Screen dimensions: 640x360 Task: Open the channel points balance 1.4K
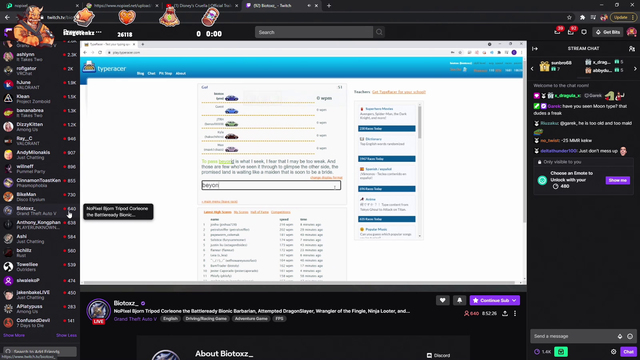pyautogui.click(x=542, y=352)
